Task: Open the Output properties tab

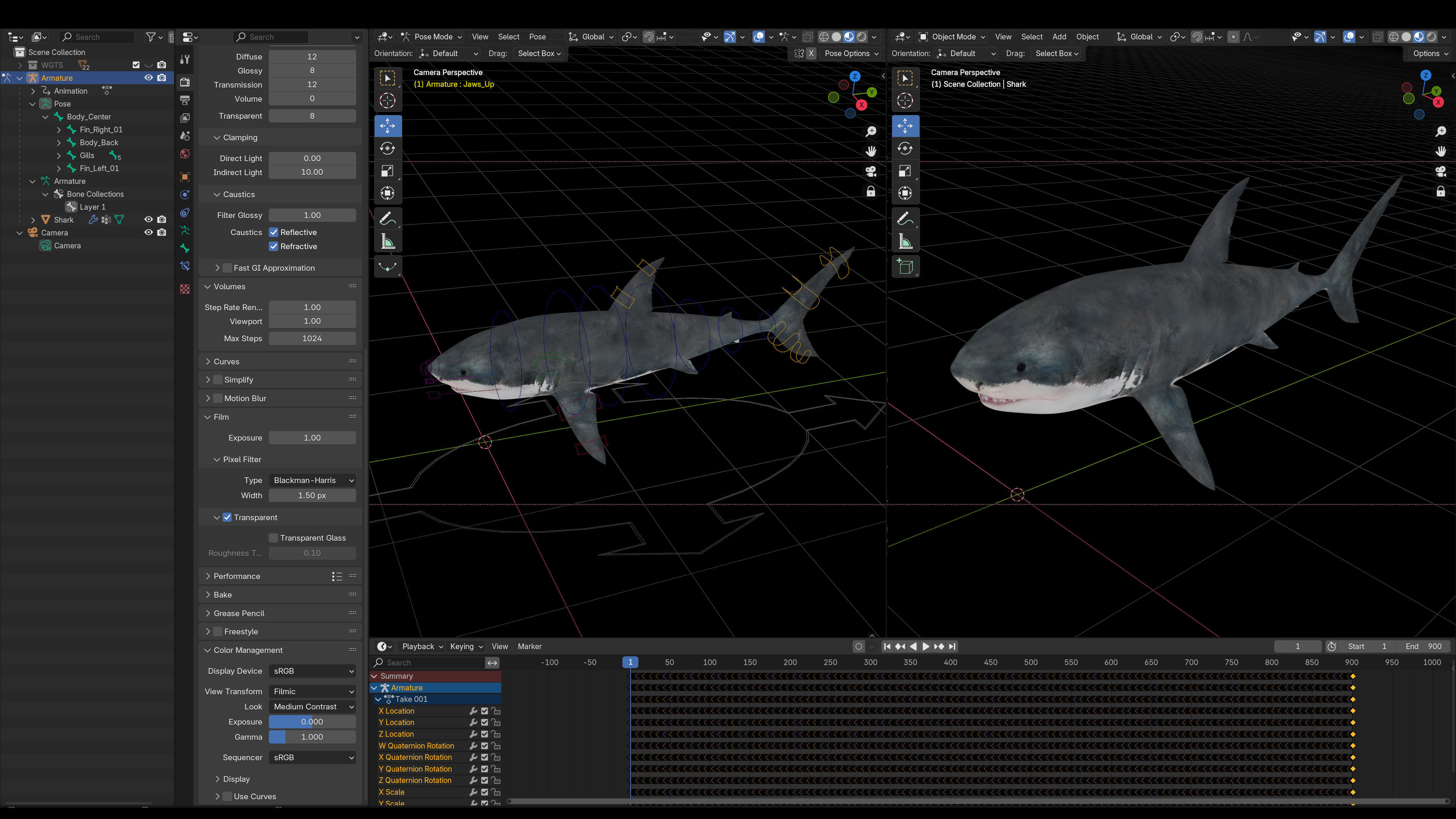Action: coord(185,100)
